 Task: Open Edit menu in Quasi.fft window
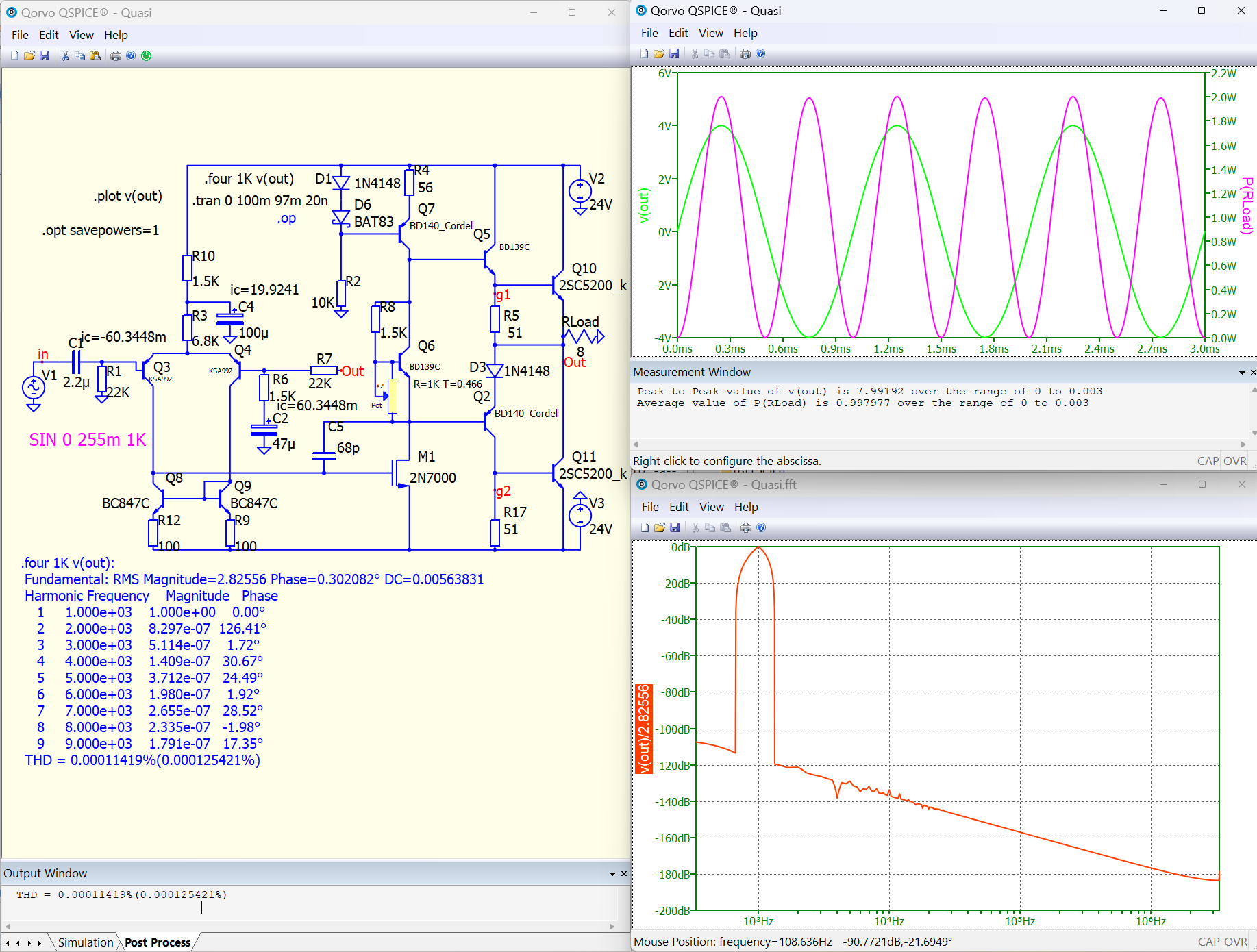point(679,507)
